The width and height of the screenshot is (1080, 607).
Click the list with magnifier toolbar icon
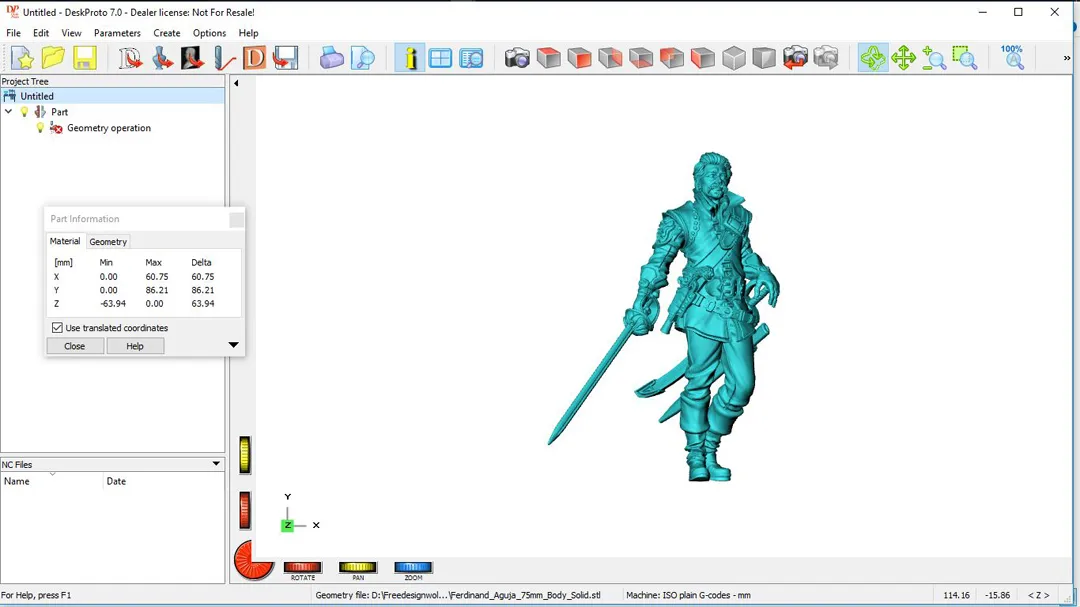coord(471,58)
